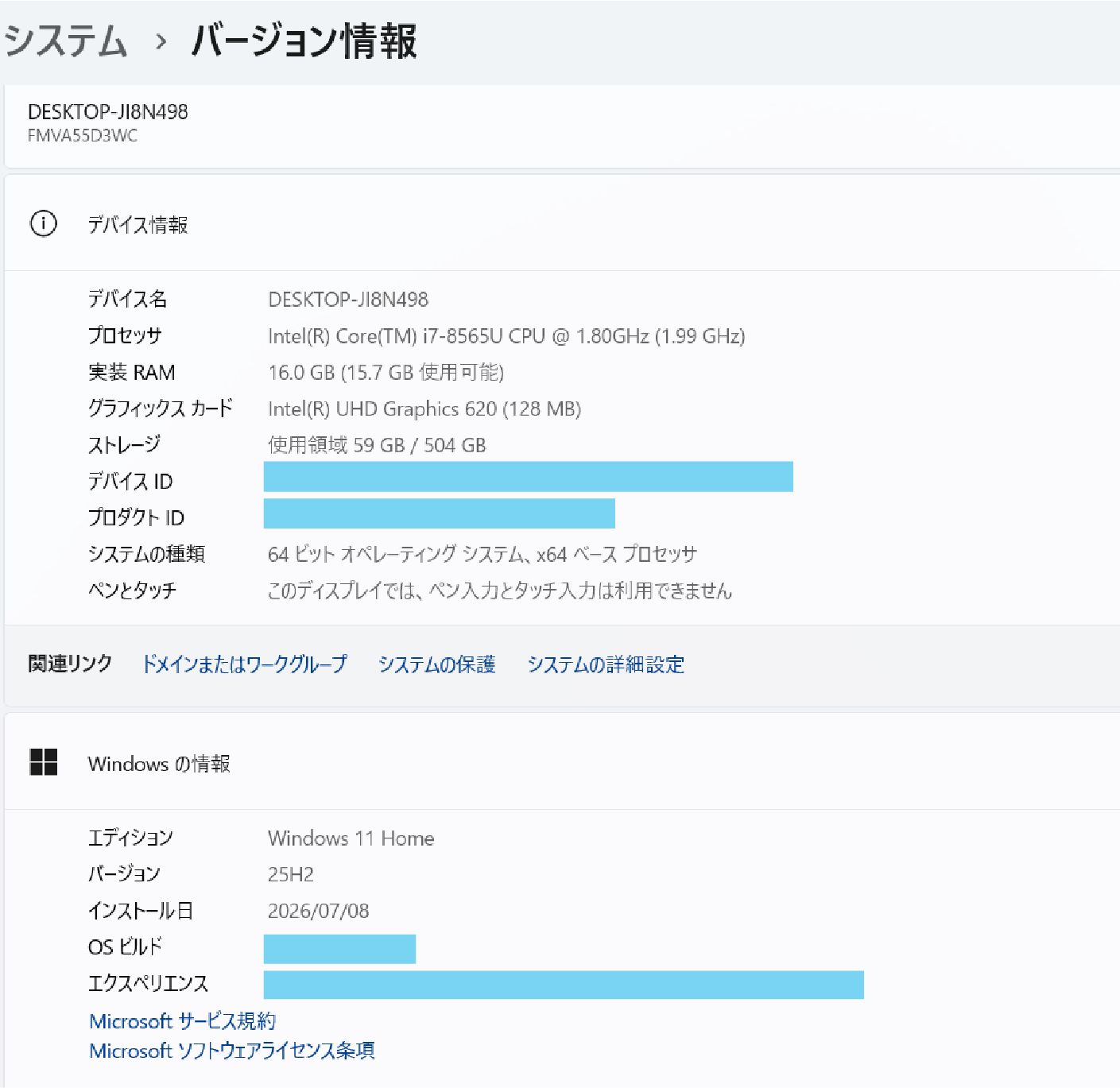The height and width of the screenshot is (1088, 1120).
Task: Select the Intel UHD Graphics 620 value
Action: (x=424, y=408)
